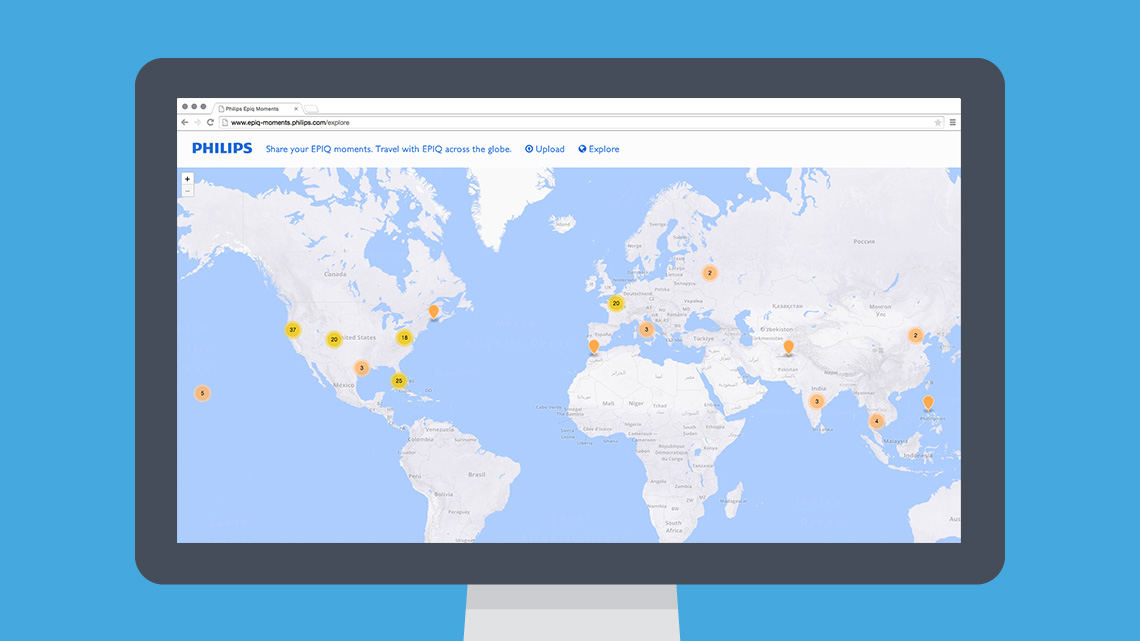Focus the address bar showing epiq-moments.philips.com

582,122
